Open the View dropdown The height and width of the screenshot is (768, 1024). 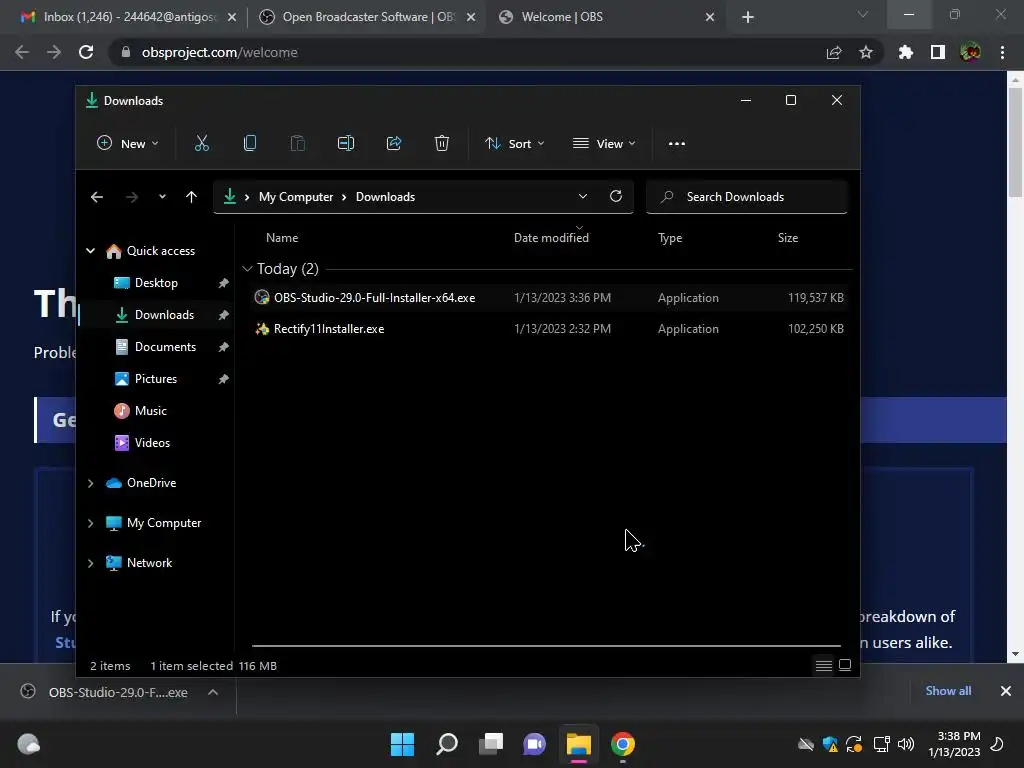coord(604,144)
